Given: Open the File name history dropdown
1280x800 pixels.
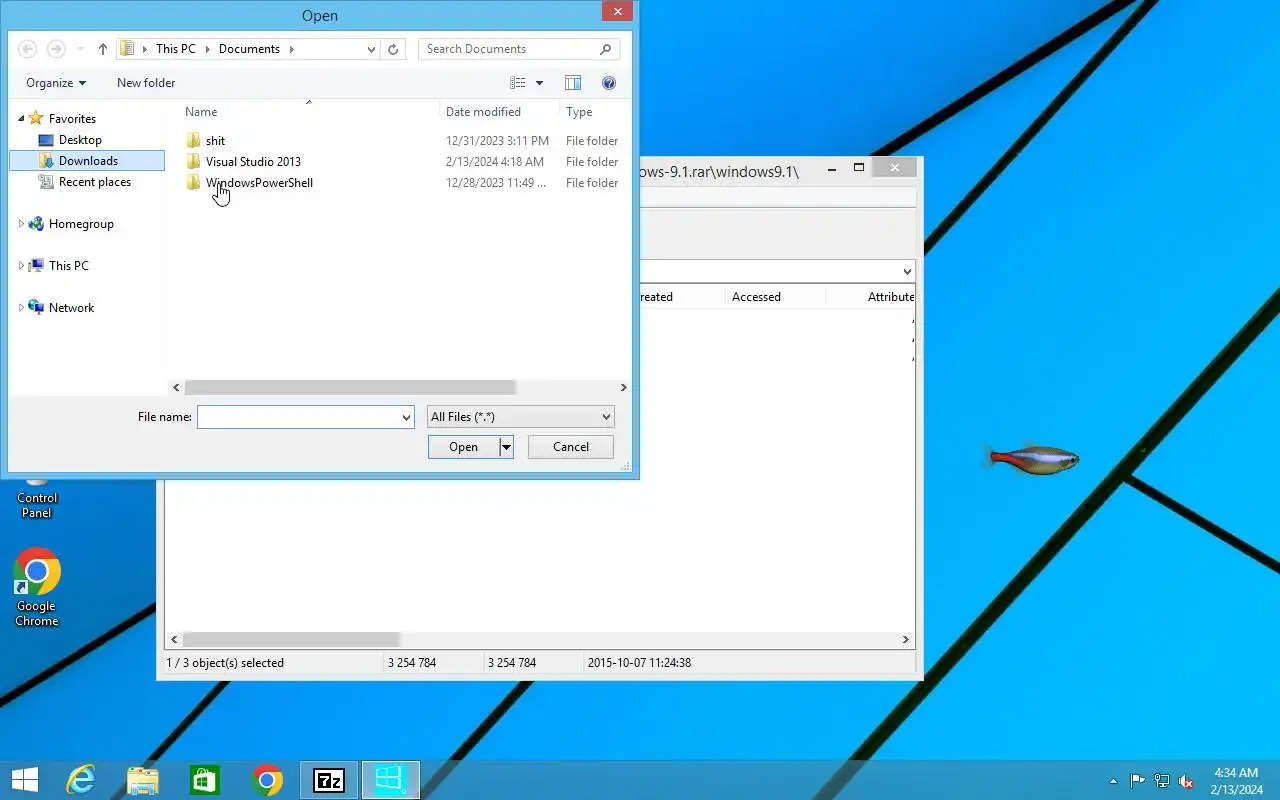Looking at the screenshot, I should point(406,417).
